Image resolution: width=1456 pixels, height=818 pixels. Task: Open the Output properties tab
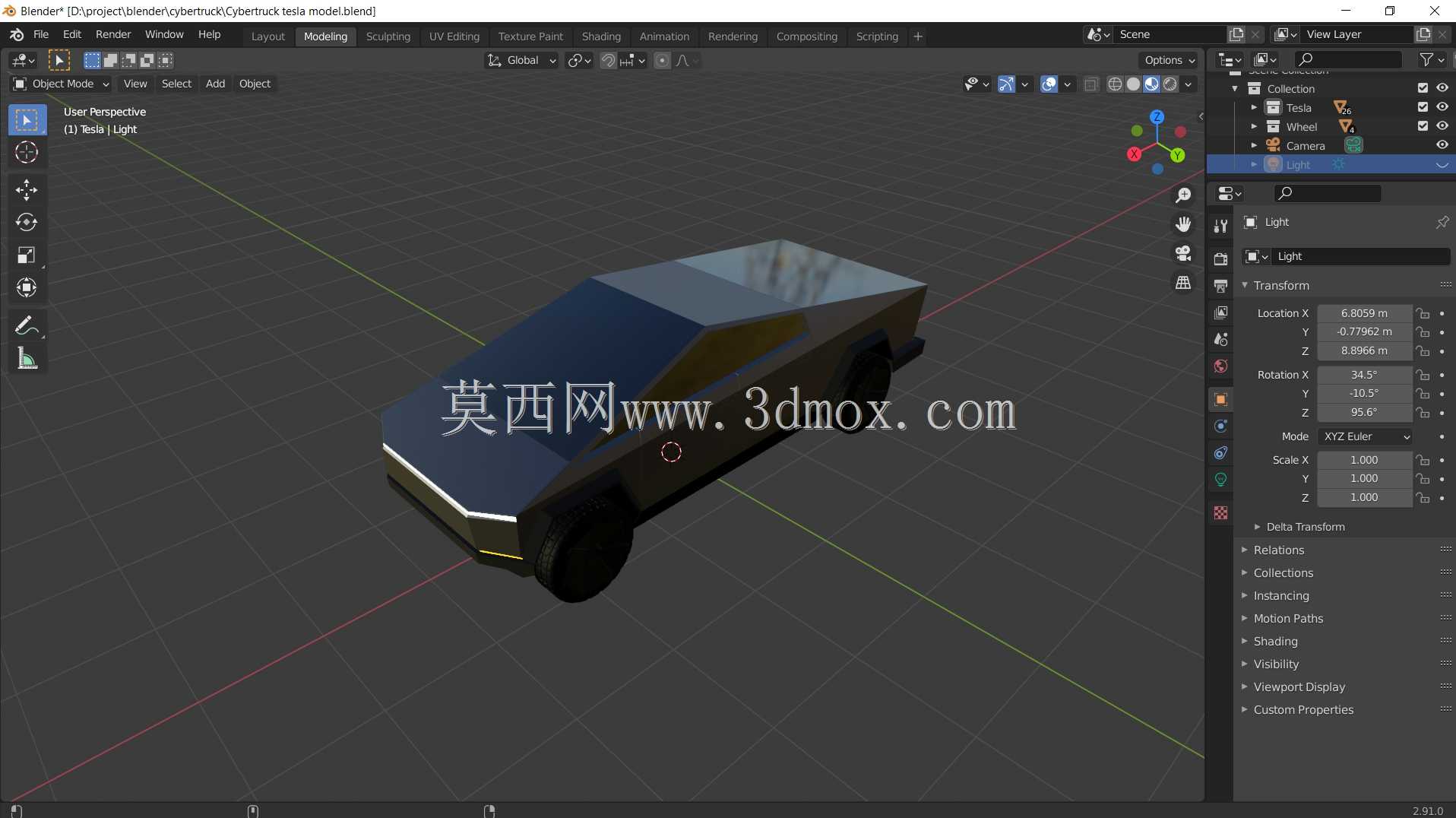click(x=1220, y=286)
